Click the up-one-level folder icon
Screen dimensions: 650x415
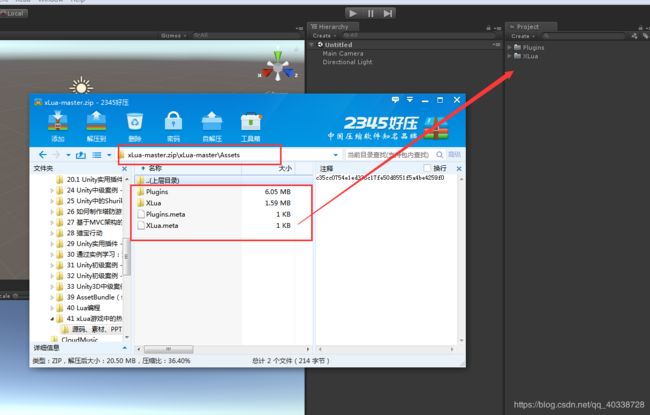coord(81,155)
